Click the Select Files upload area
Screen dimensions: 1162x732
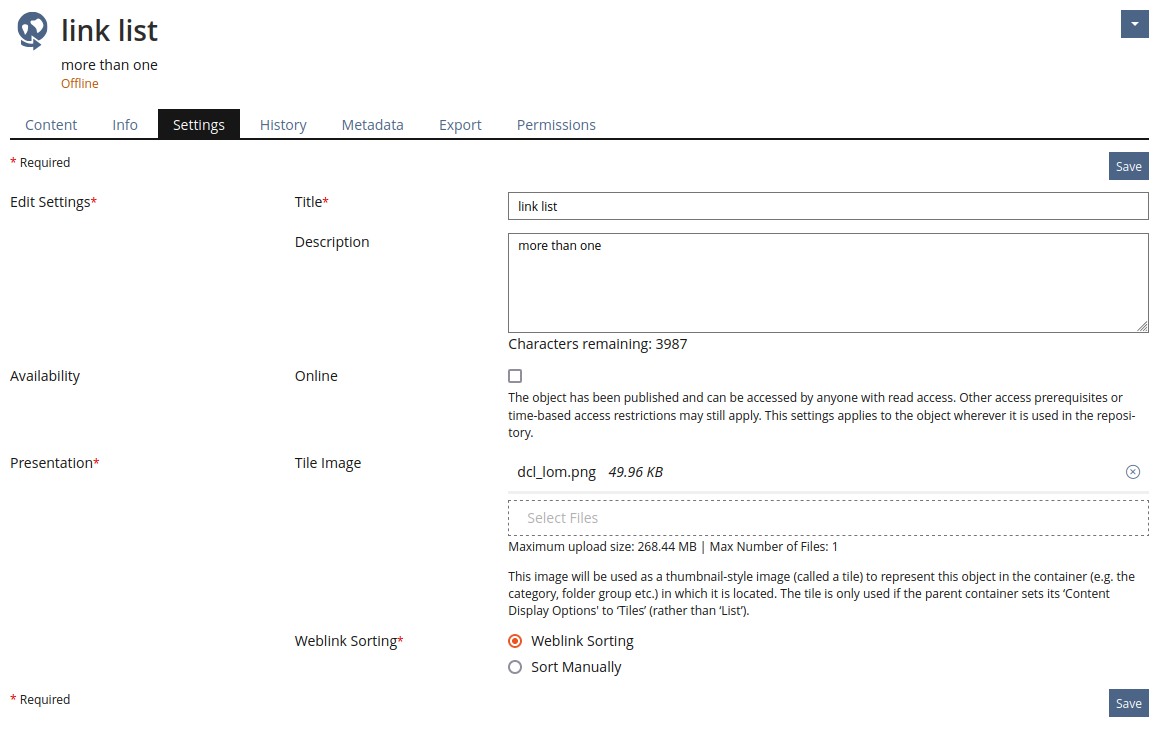(827, 518)
